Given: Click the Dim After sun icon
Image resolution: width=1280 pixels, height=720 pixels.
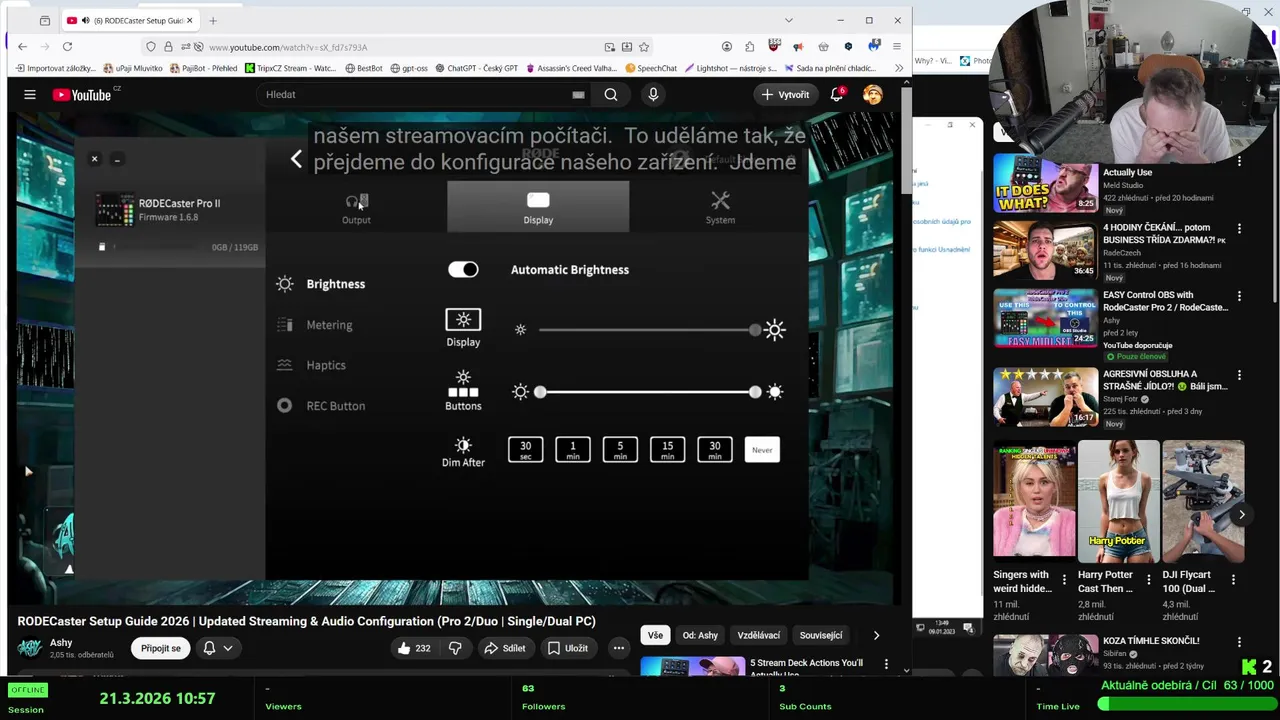Looking at the screenshot, I should point(463,445).
